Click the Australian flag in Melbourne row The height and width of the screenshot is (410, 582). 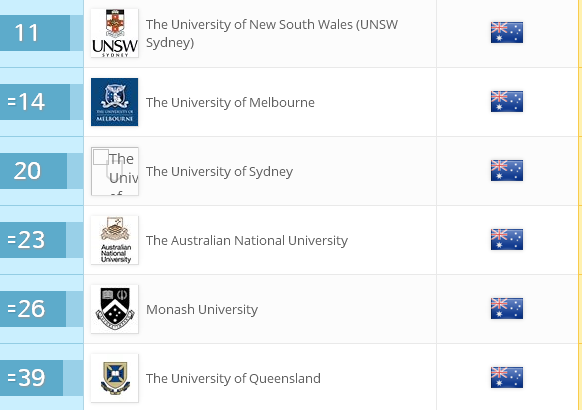507,102
